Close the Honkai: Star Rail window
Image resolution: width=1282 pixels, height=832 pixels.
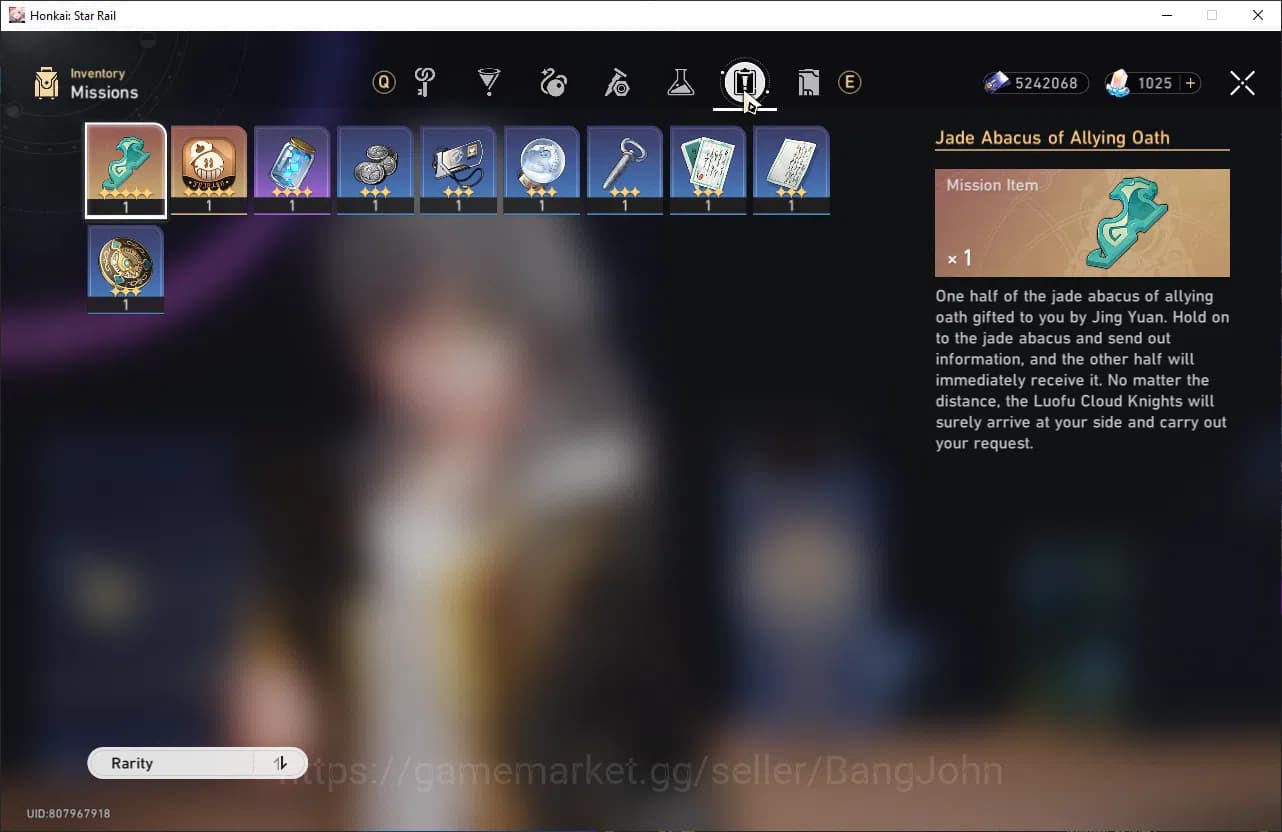coord(1258,15)
